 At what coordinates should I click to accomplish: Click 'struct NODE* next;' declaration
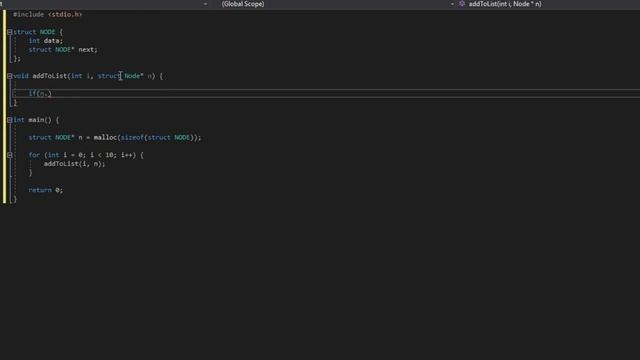click(63, 50)
